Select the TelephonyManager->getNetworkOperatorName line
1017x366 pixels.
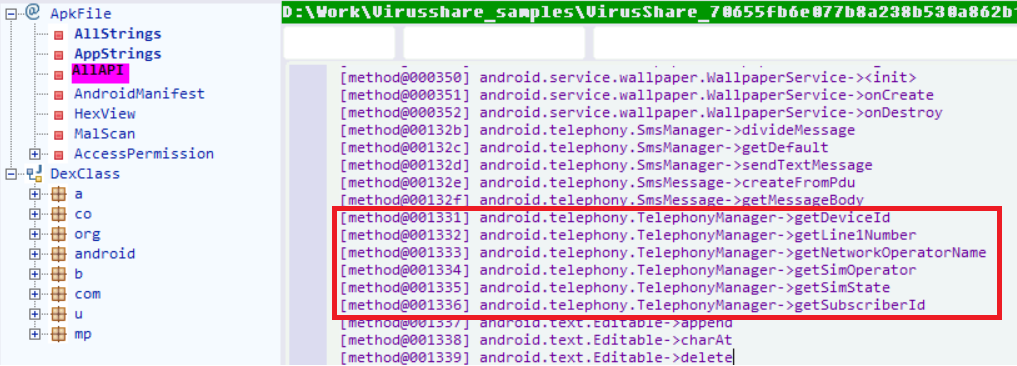point(663,252)
